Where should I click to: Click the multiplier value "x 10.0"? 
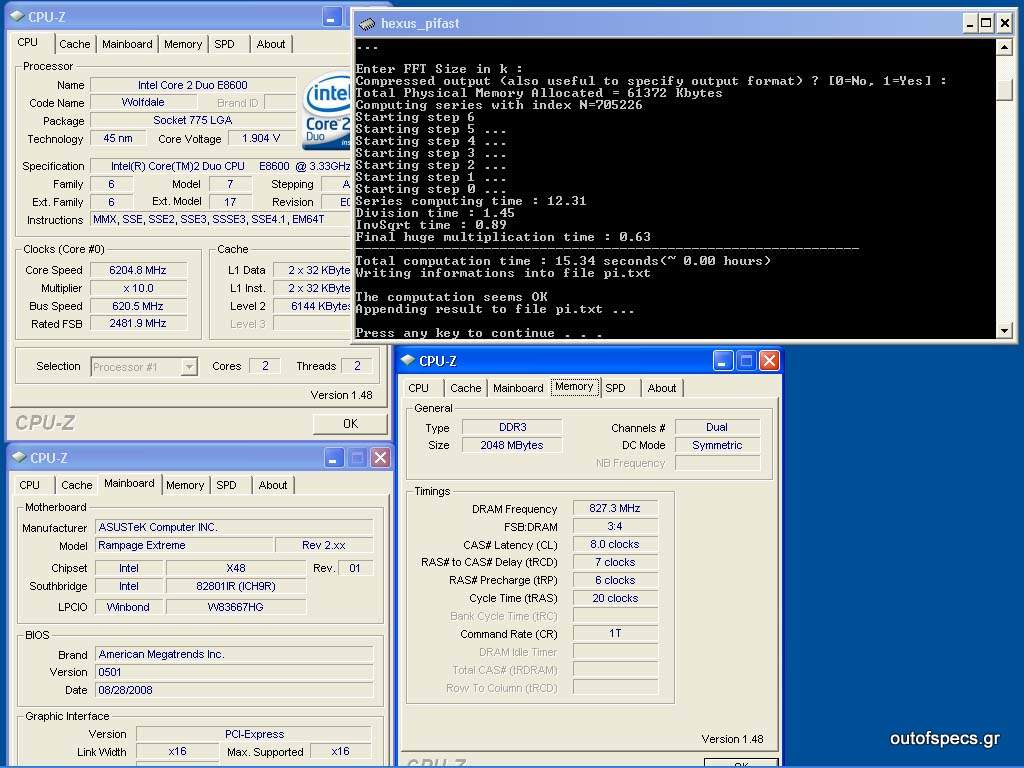coord(138,288)
